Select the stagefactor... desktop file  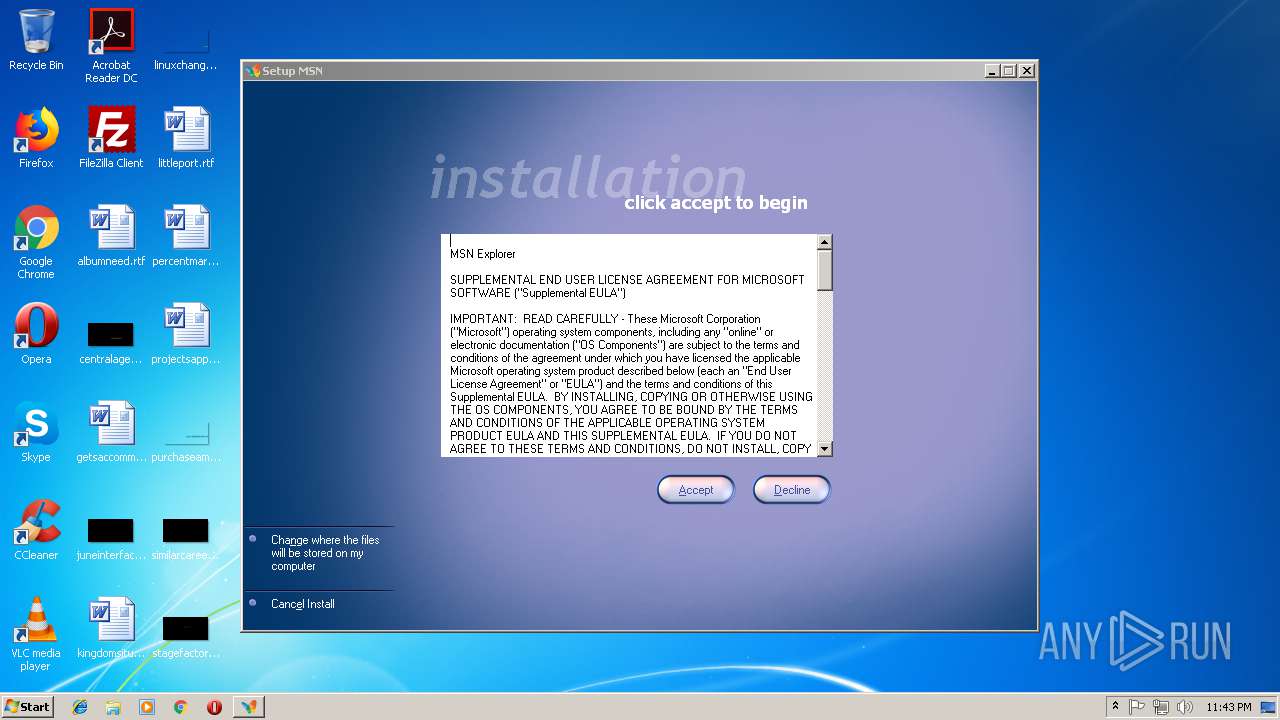(x=186, y=636)
